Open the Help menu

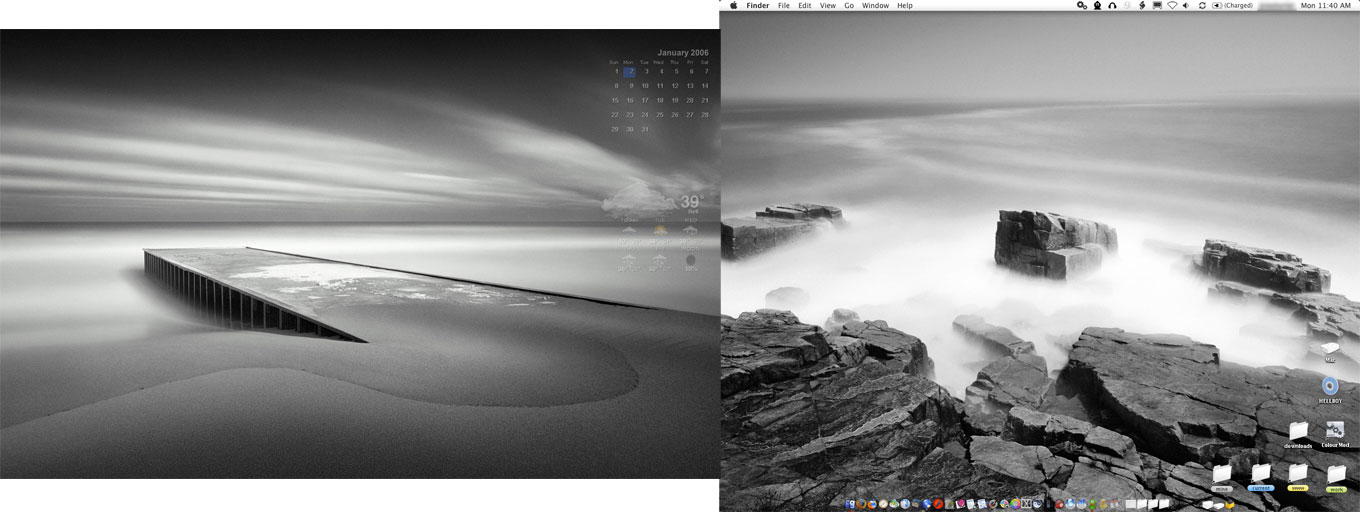[x=904, y=6]
